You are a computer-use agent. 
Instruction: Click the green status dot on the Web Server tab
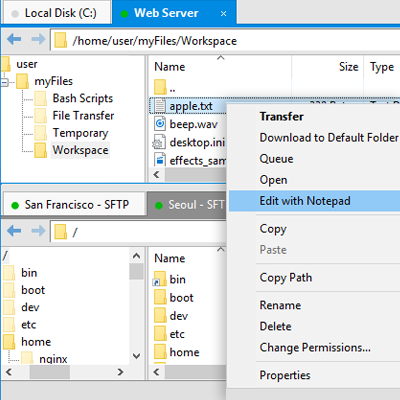pos(124,14)
